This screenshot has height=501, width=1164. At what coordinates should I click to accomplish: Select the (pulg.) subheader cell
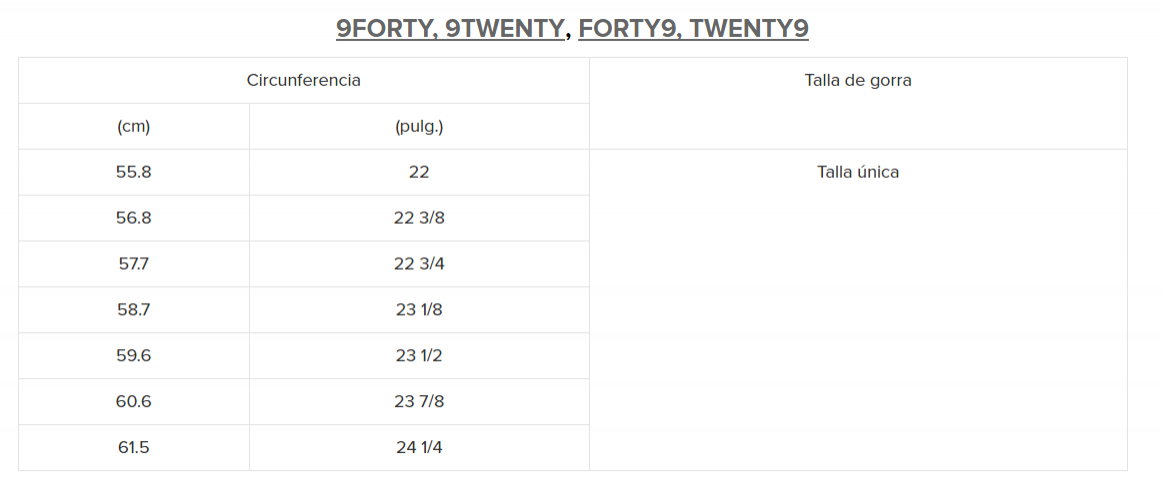419,127
